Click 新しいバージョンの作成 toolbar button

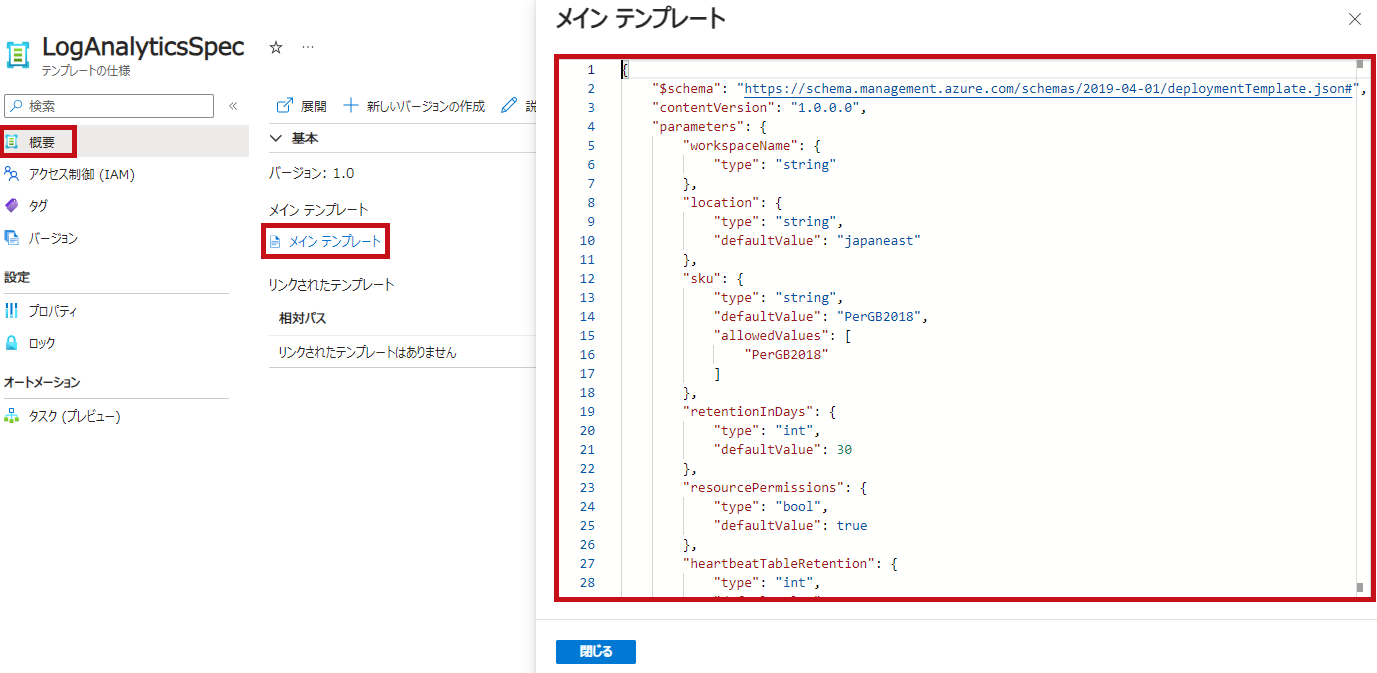[x=415, y=106]
